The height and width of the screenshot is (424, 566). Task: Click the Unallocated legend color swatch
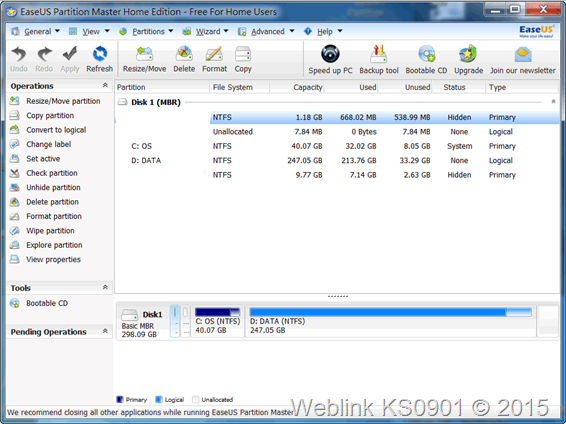[x=196, y=399]
